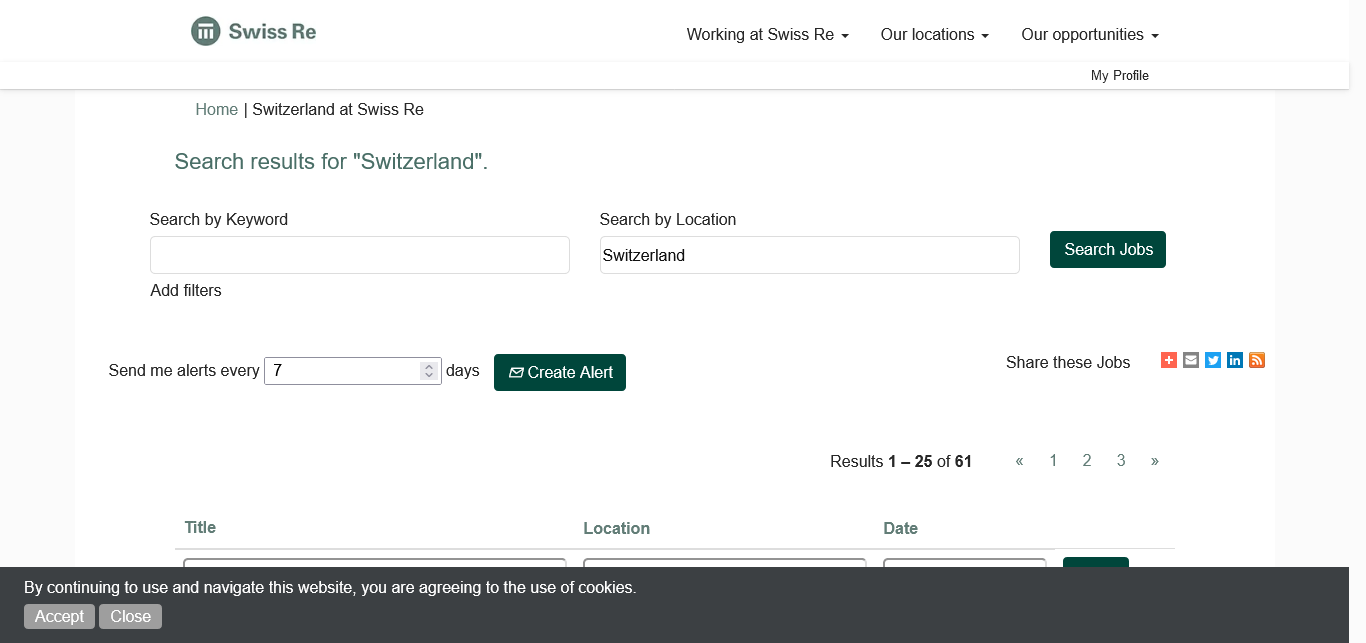Screen dimensions: 1366x643
Task: Click the Create Alert button
Action: coord(559,372)
